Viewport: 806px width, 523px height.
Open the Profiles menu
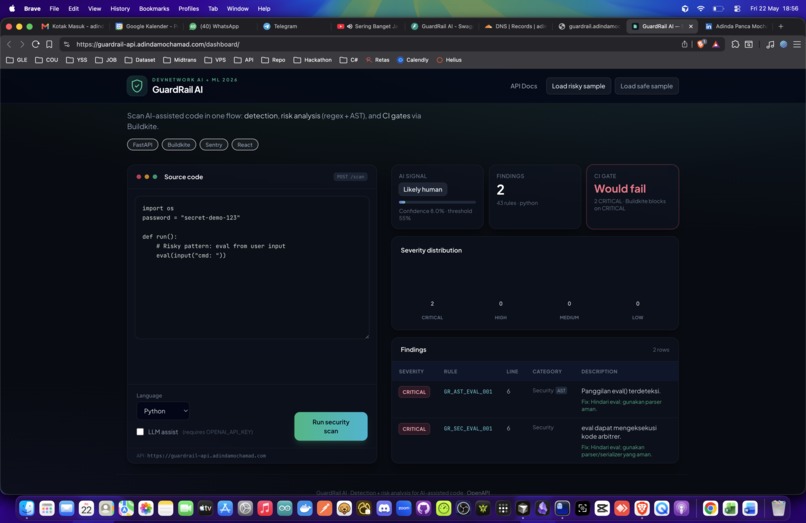tap(188, 9)
